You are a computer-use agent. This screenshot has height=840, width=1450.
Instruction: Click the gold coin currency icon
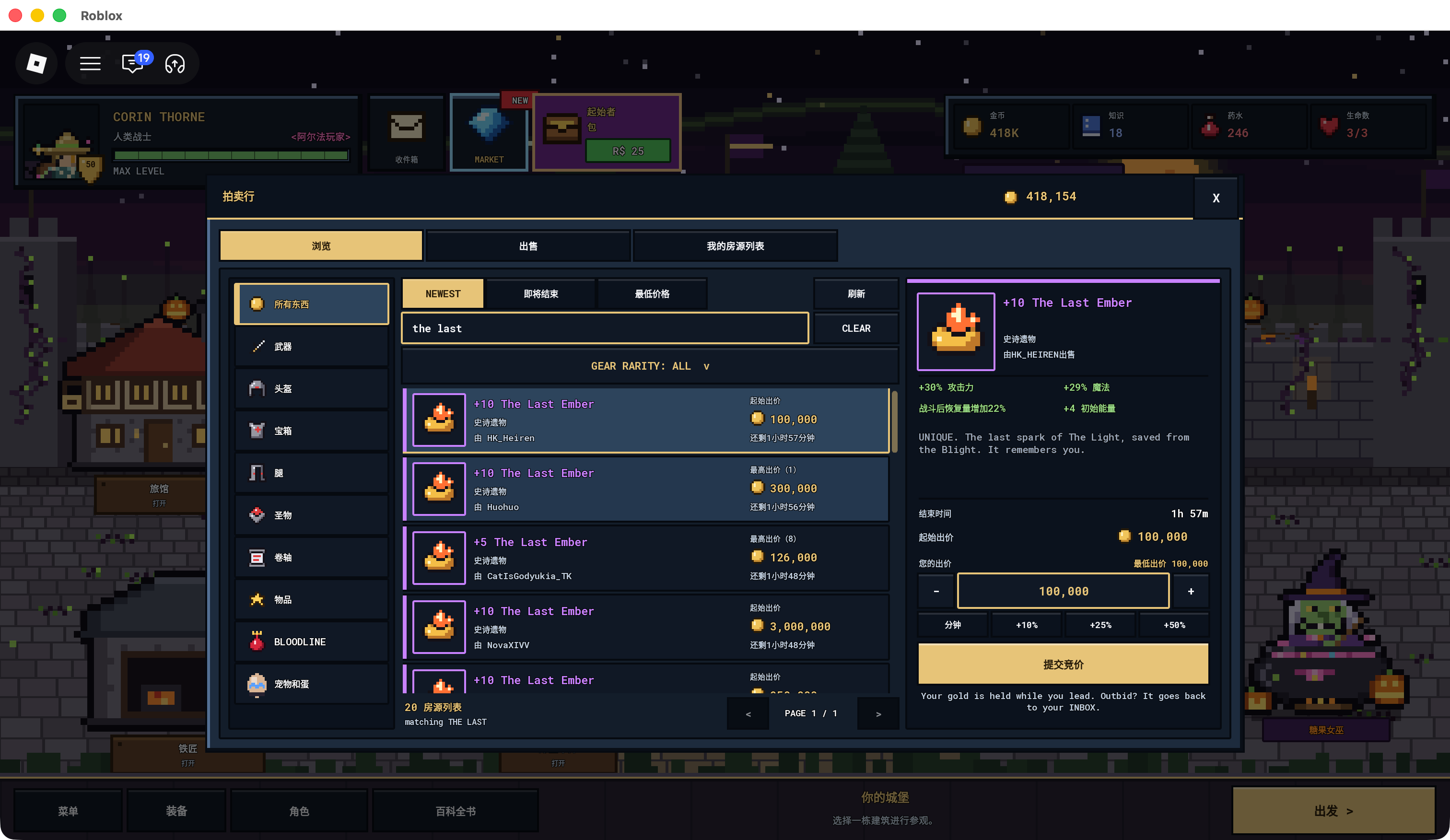pos(972,126)
